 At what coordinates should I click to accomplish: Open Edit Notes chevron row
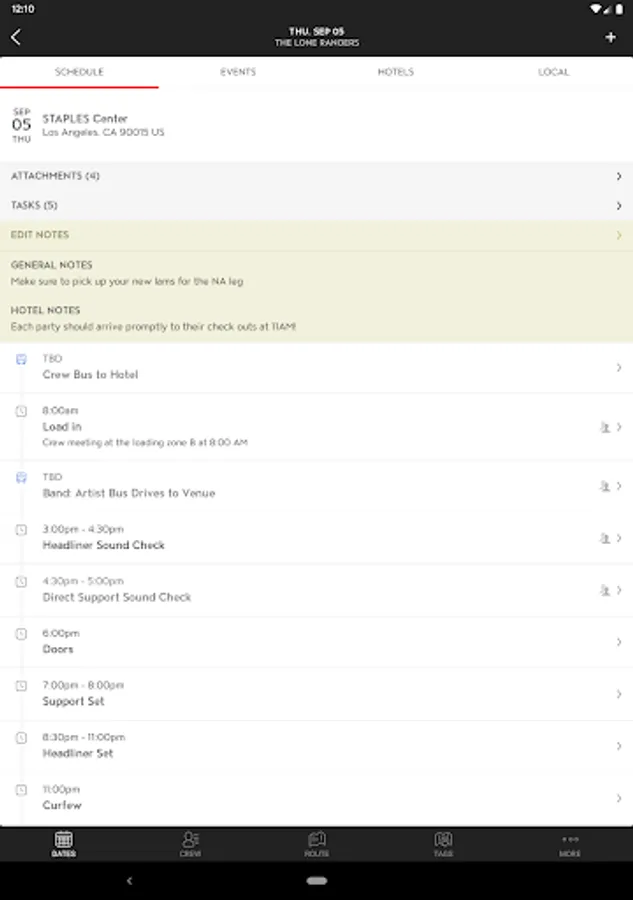click(x=316, y=235)
